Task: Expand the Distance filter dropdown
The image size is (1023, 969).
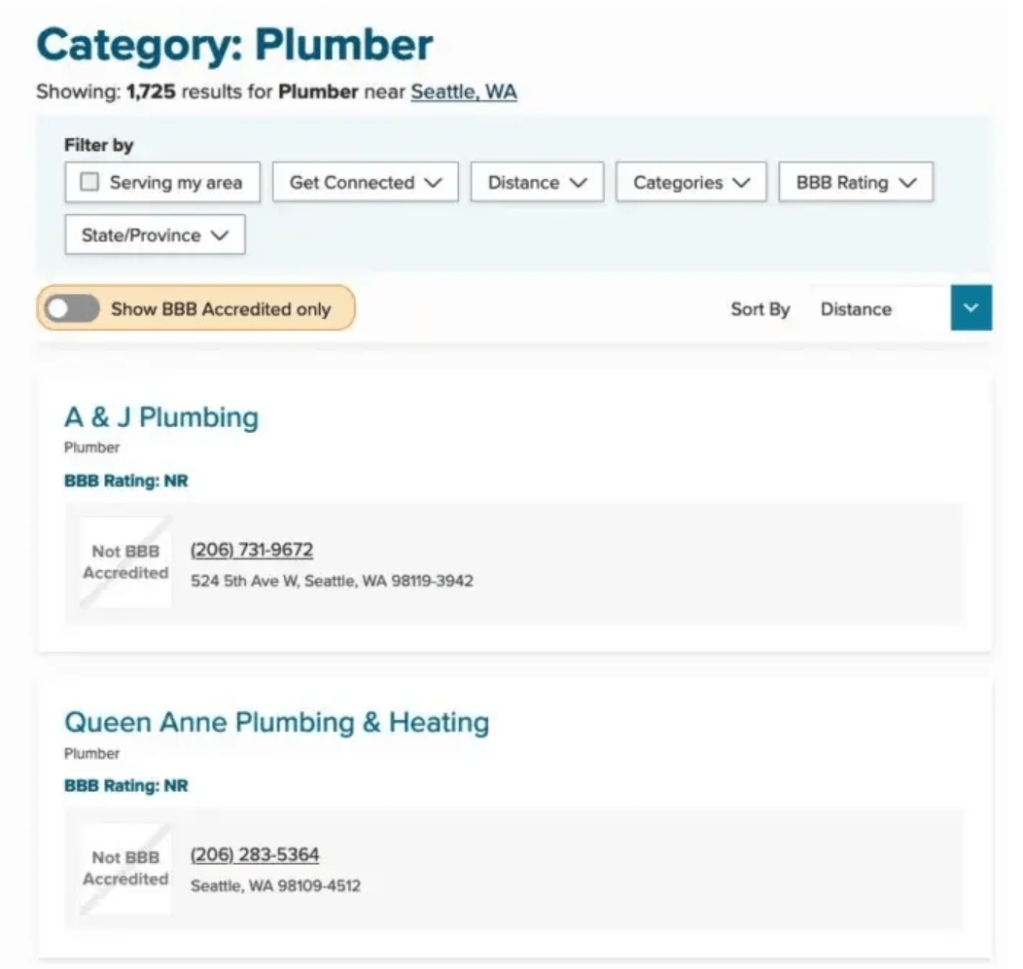Action: 537,183
